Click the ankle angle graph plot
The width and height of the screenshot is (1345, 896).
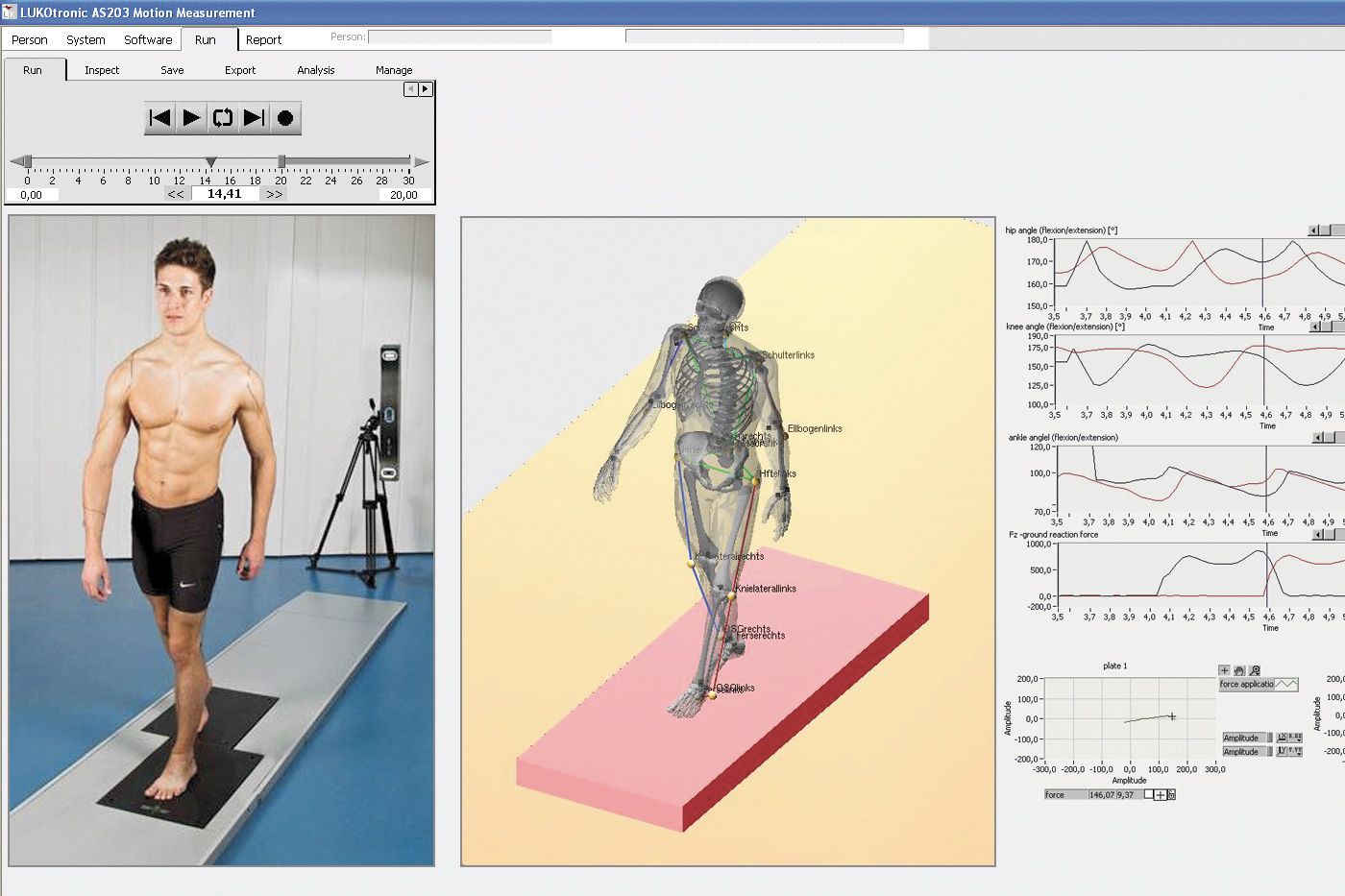tap(1201, 479)
